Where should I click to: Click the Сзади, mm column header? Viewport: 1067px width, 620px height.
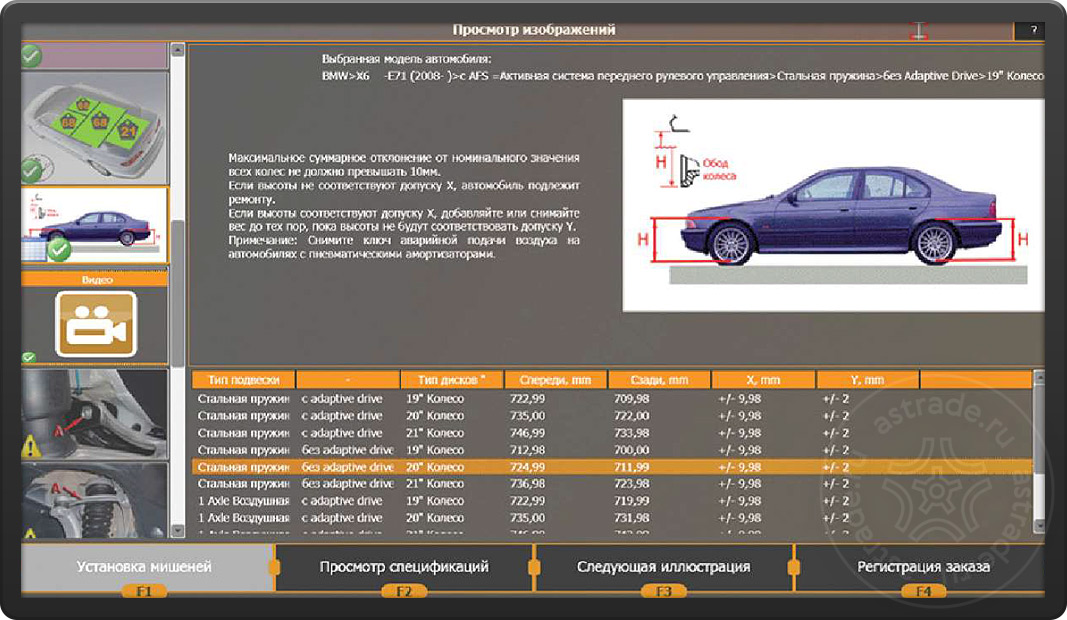click(x=659, y=380)
